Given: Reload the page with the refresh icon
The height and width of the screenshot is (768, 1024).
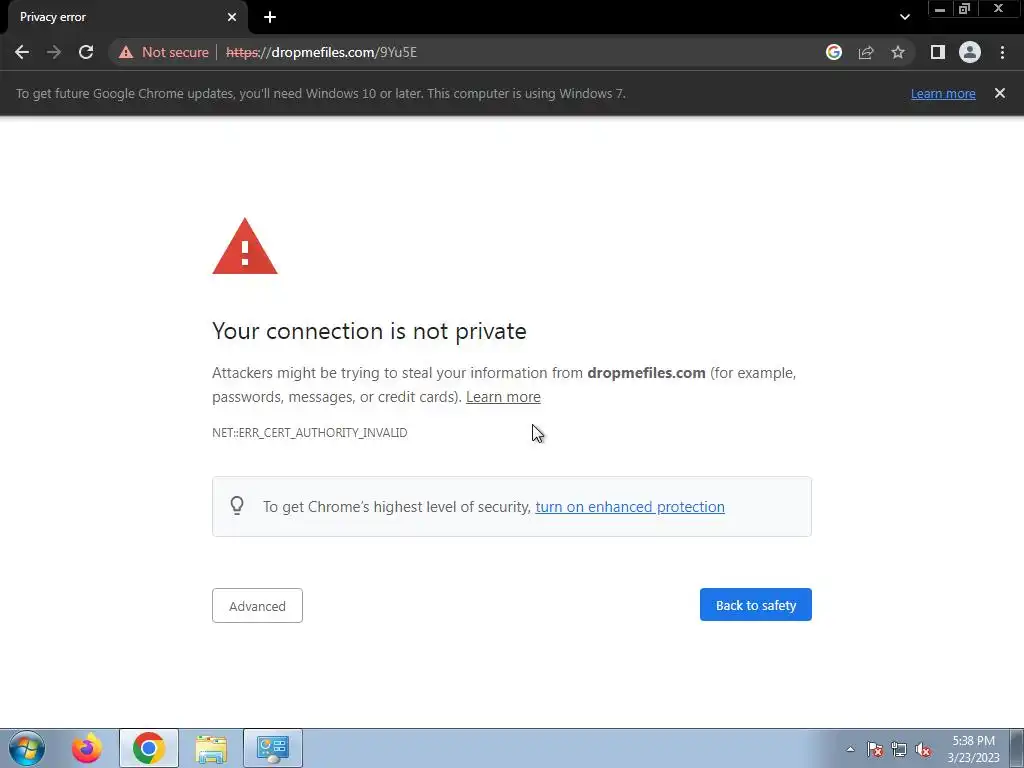Looking at the screenshot, I should click(x=86, y=52).
